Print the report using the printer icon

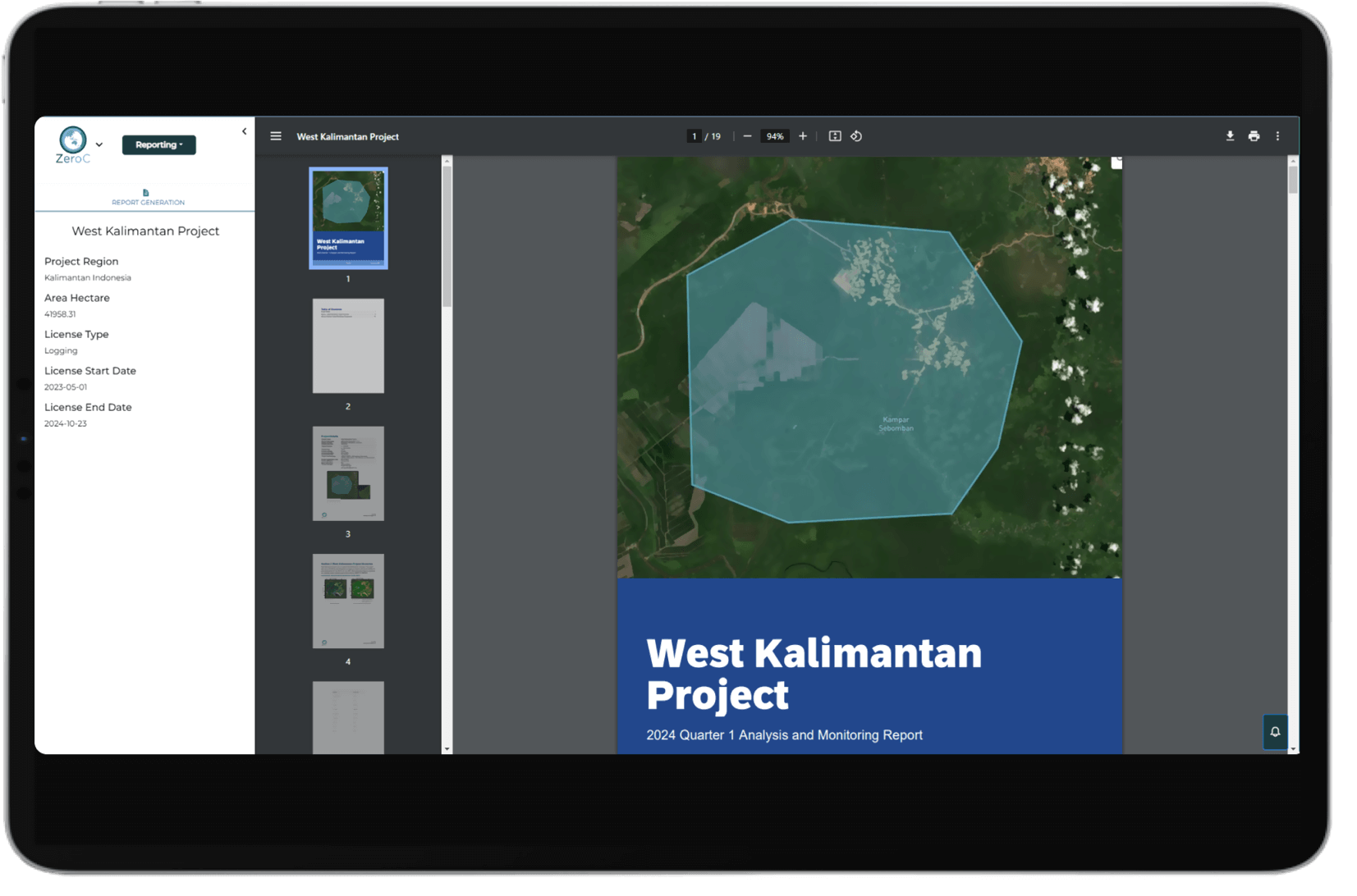click(x=1254, y=136)
